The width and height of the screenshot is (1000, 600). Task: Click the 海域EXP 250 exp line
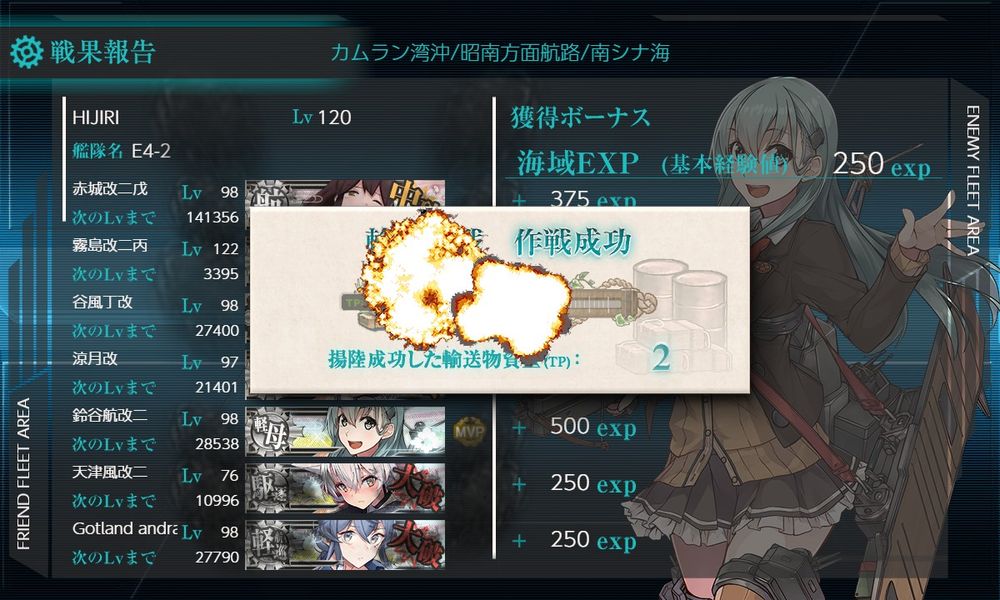pyautogui.click(x=723, y=163)
